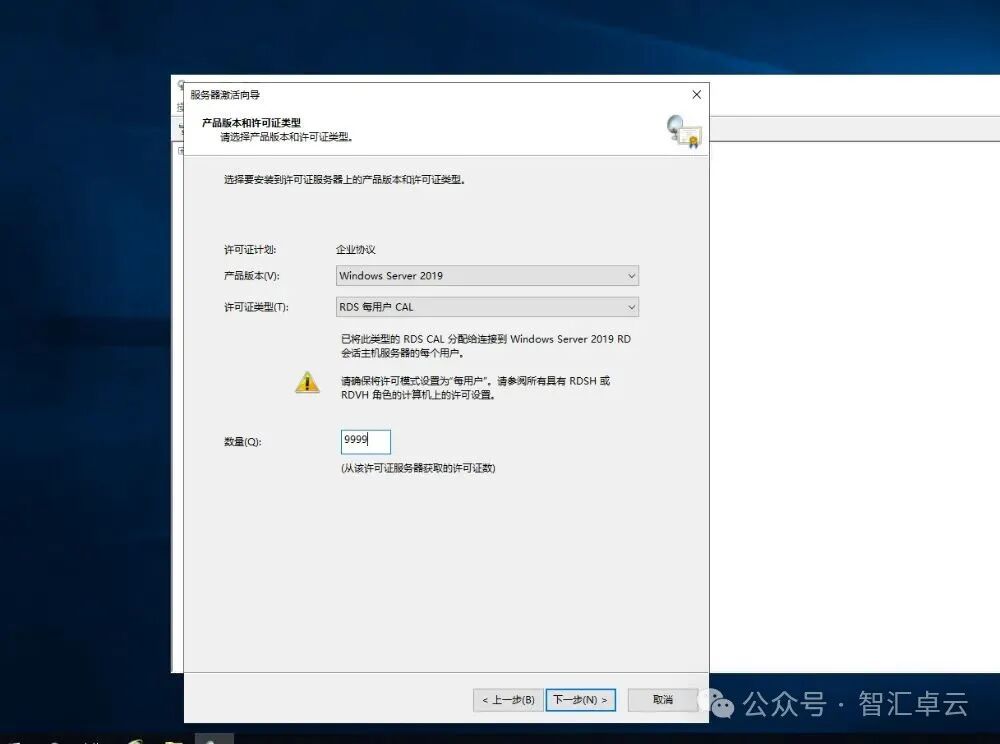This screenshot has width=1000, height=744.
Task: Click the 下一步(N) button to continue
Action: (x=581, y=700)
